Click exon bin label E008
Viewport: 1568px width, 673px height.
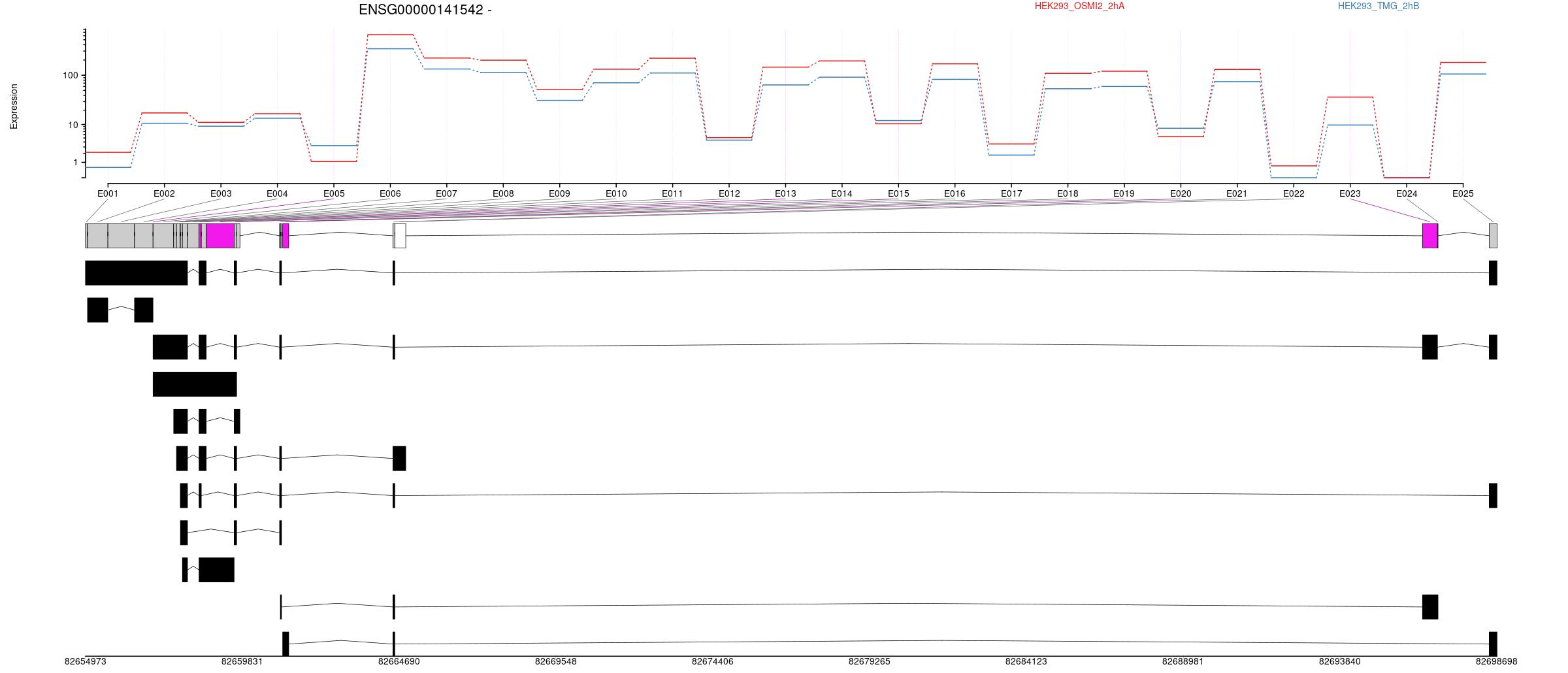pos(503,193)
